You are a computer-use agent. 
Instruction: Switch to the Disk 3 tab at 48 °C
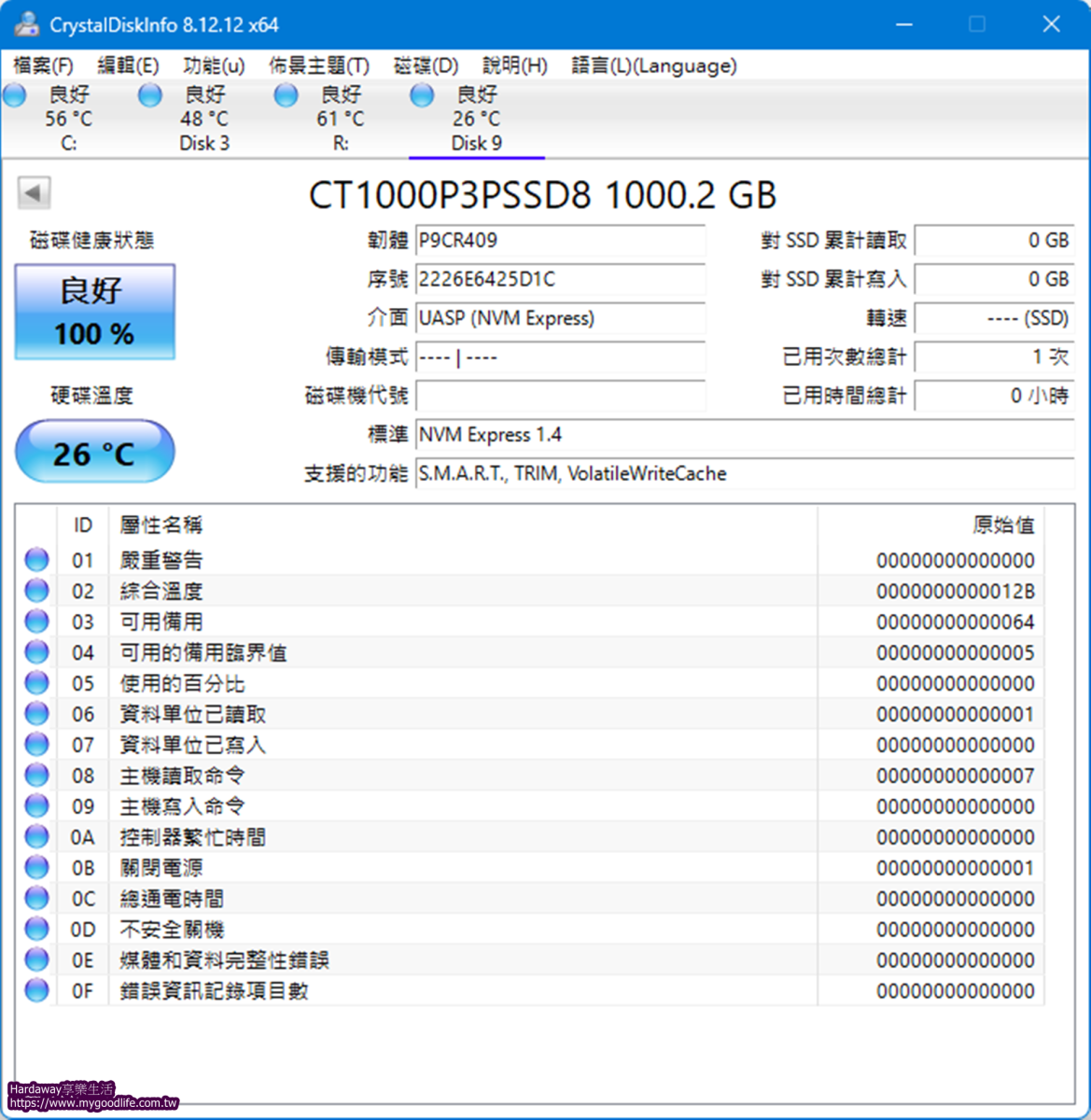(x=204, y=119)
